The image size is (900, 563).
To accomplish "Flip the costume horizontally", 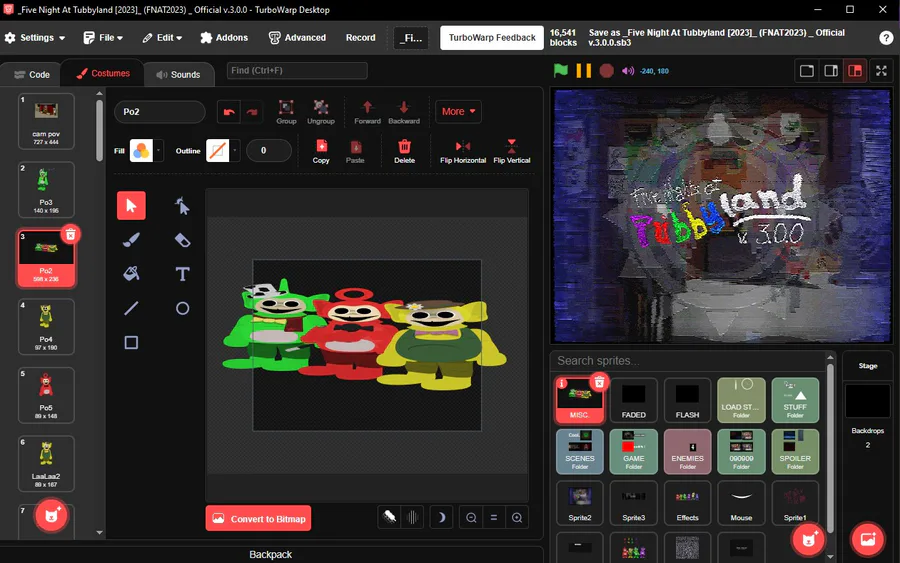I will 463,151.
